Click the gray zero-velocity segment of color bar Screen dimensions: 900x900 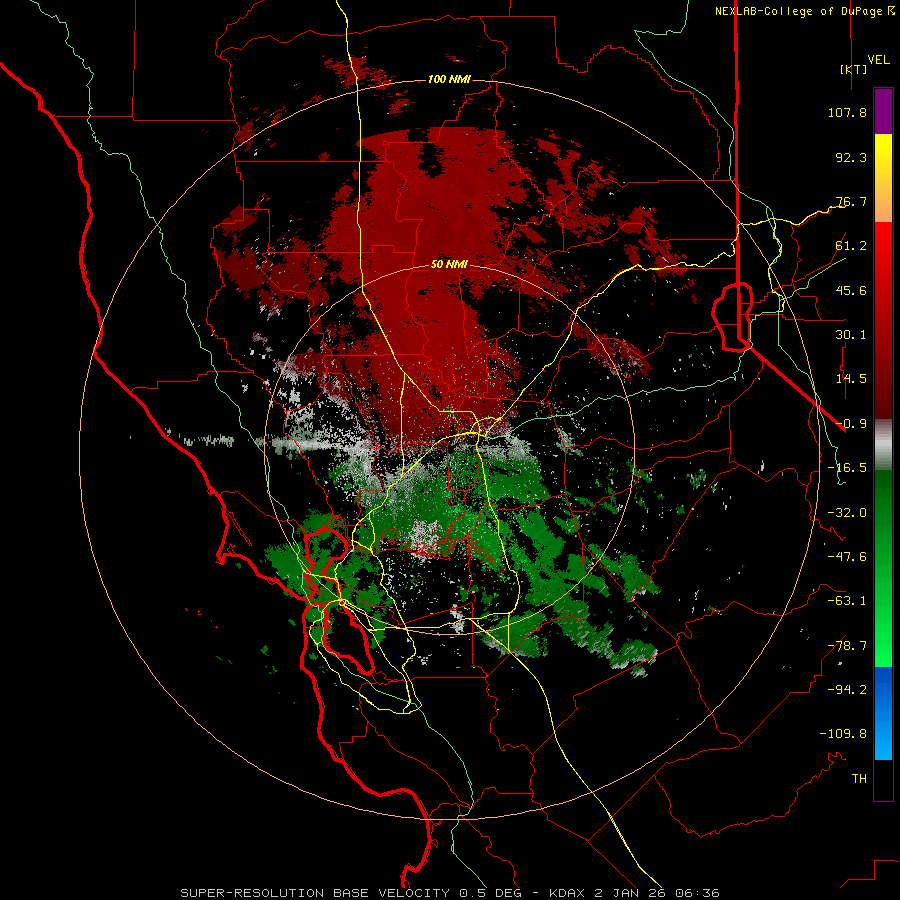coord(883,443)
